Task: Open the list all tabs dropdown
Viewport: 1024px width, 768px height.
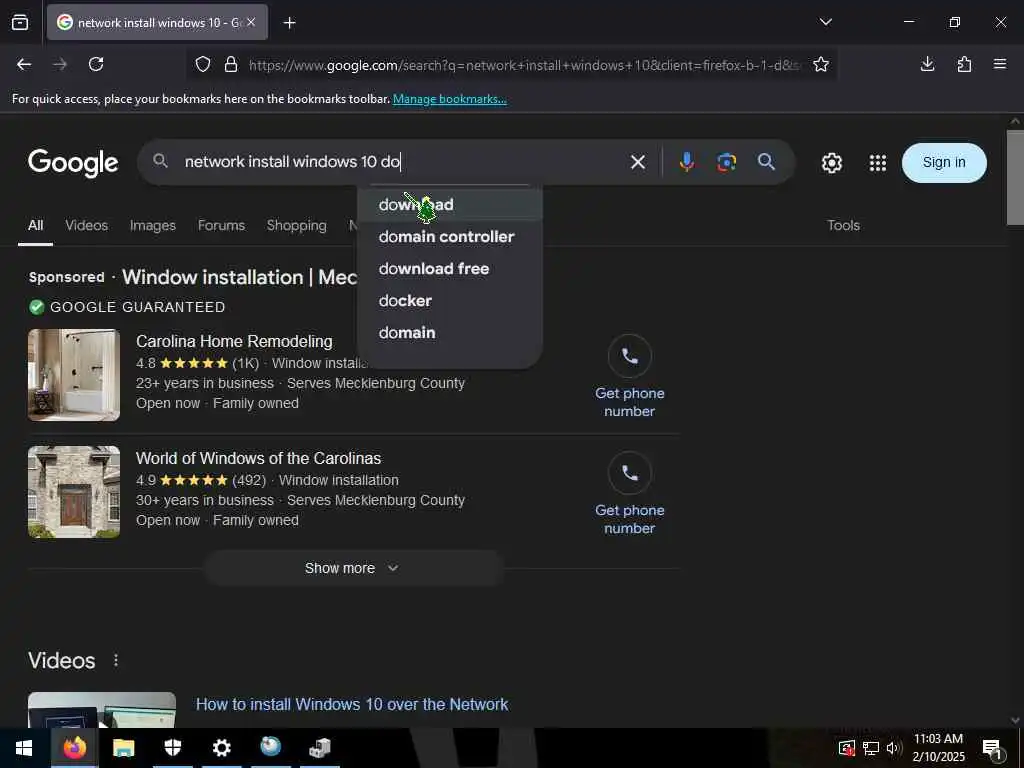Action: coord(825,22)
